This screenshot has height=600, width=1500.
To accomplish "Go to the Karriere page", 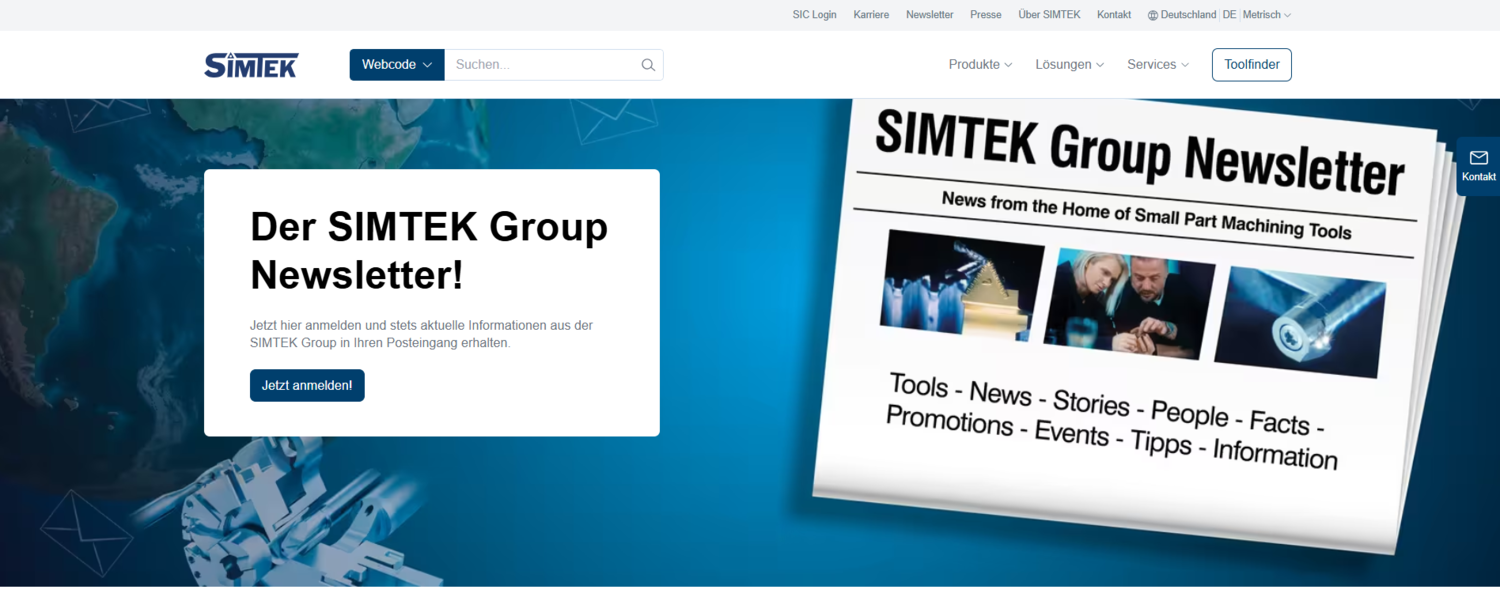I will point(871,15).
